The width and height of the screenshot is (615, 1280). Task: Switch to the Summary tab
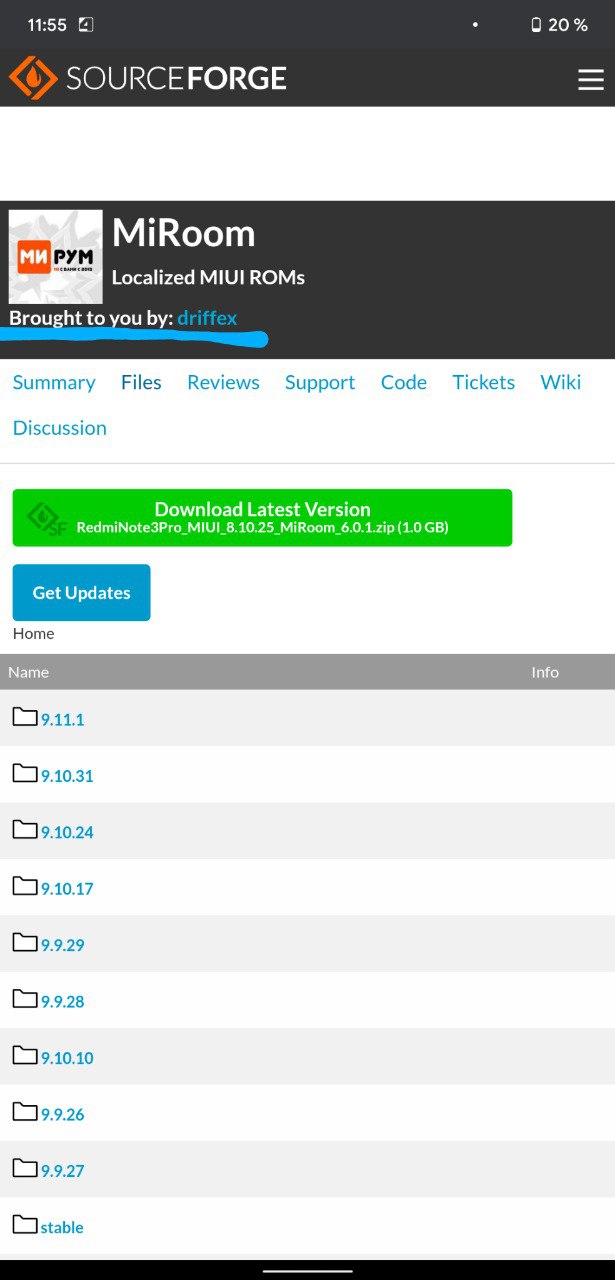(54, 382)
